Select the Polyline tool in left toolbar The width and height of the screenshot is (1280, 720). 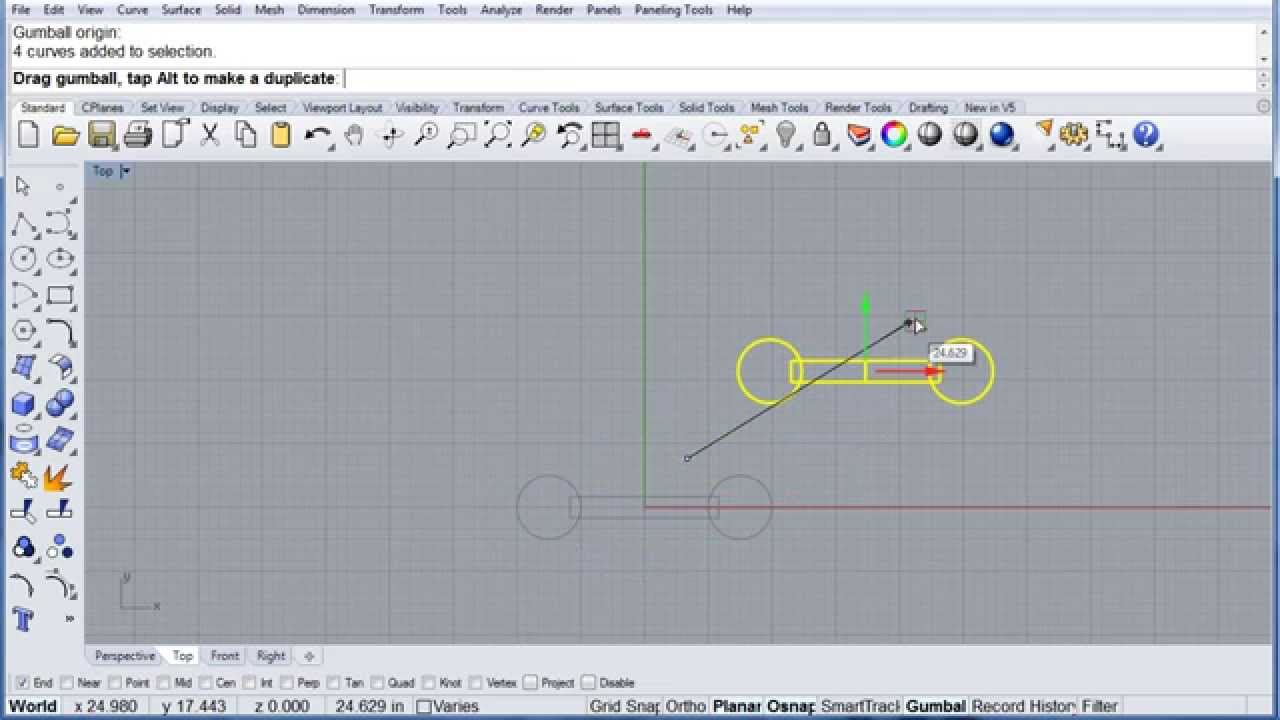point(23,223)
